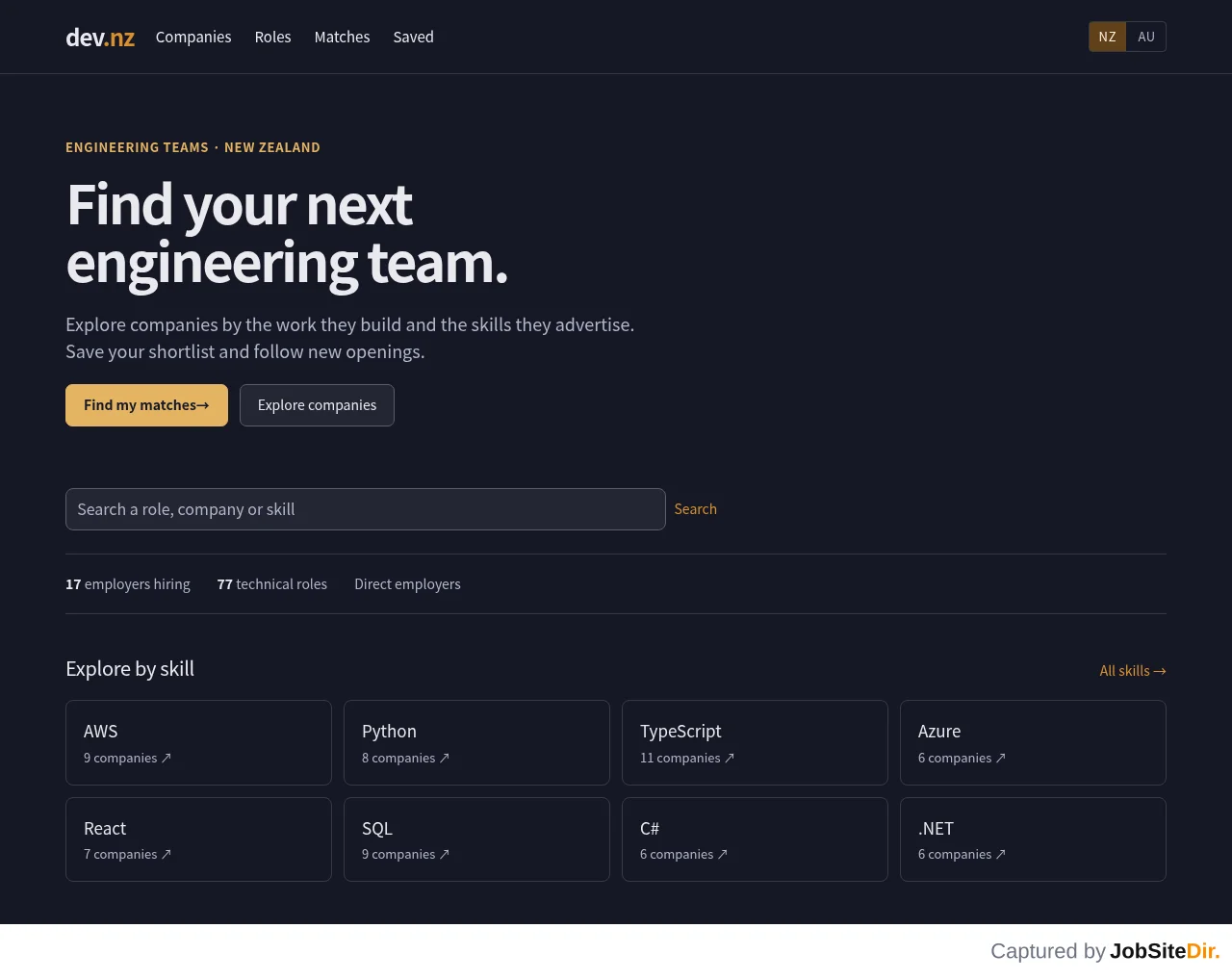This screenshot has height=980, width=1232.
Task: Open the AWS skill card
Action: click(x=198, y=742)
